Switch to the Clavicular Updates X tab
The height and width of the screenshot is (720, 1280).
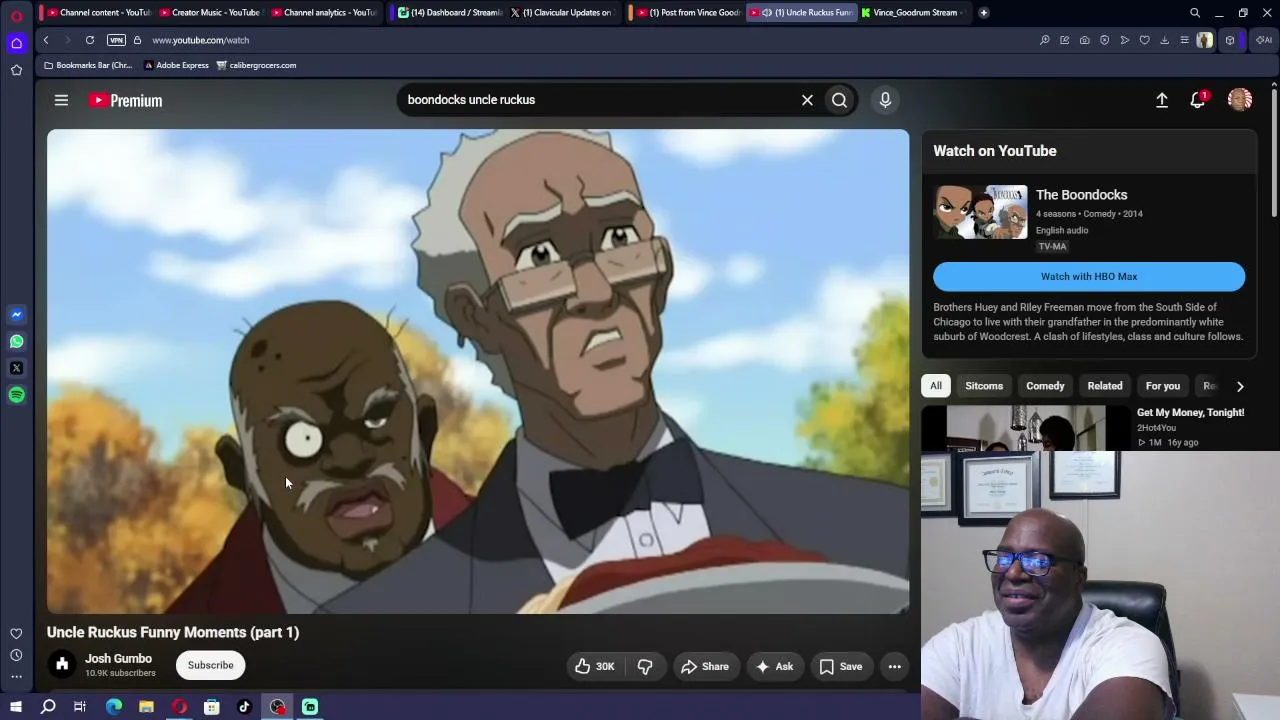pos(562,13)
